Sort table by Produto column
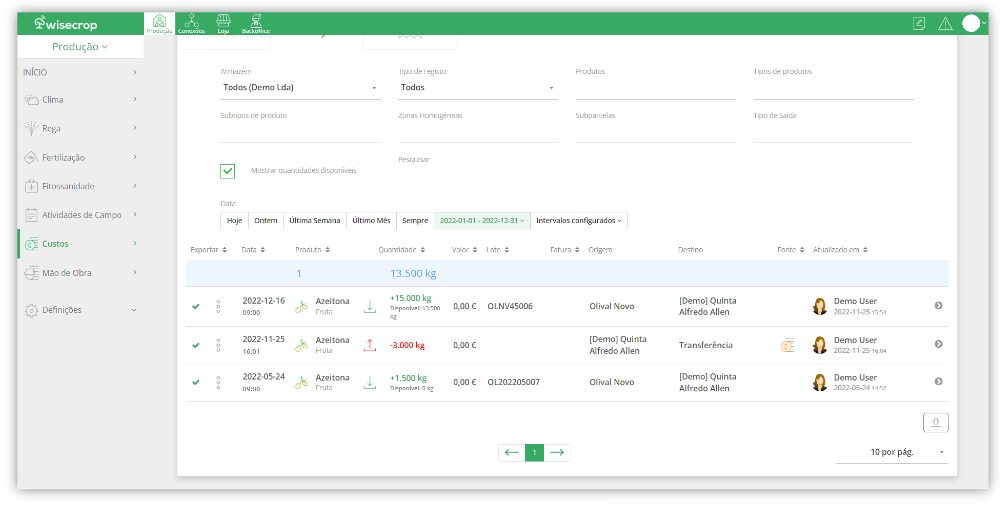The height and width of the screenshot is (511, 1008). point(313,250)
